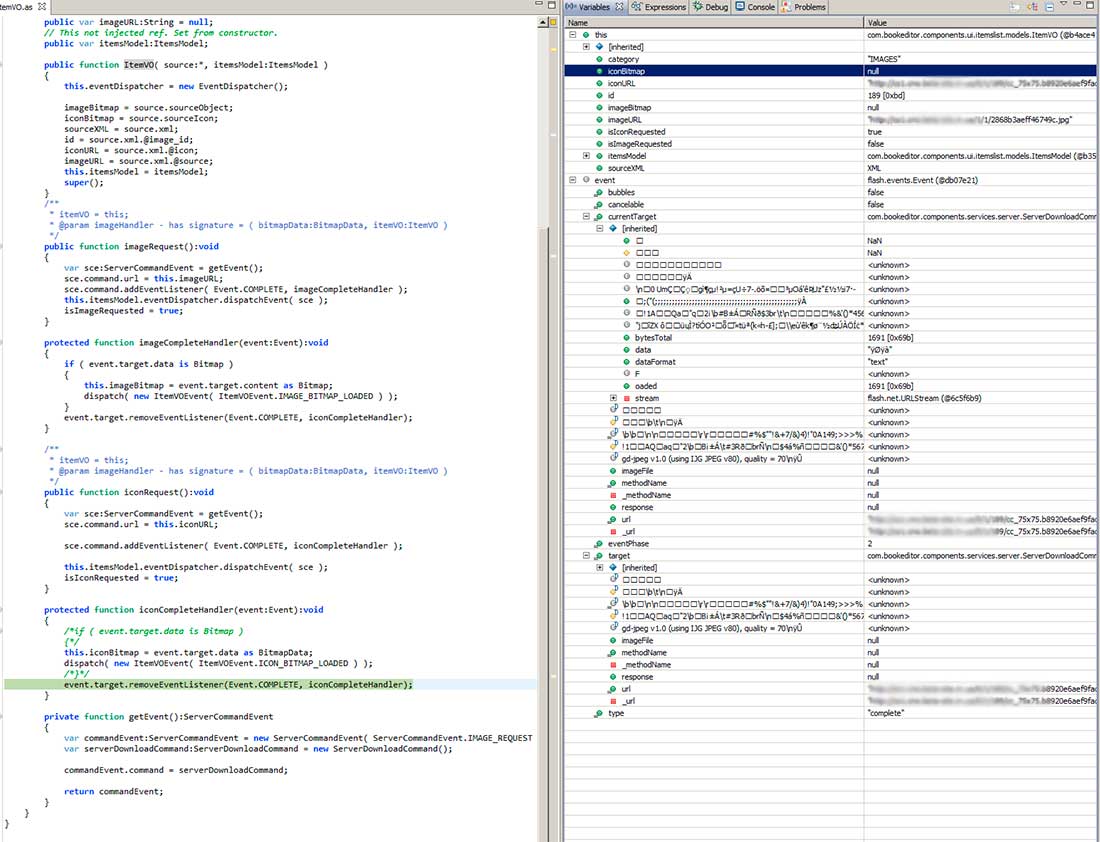Expand the itemsModel variable node
The height and width of the screenshot is (842, 1100).
586,156
